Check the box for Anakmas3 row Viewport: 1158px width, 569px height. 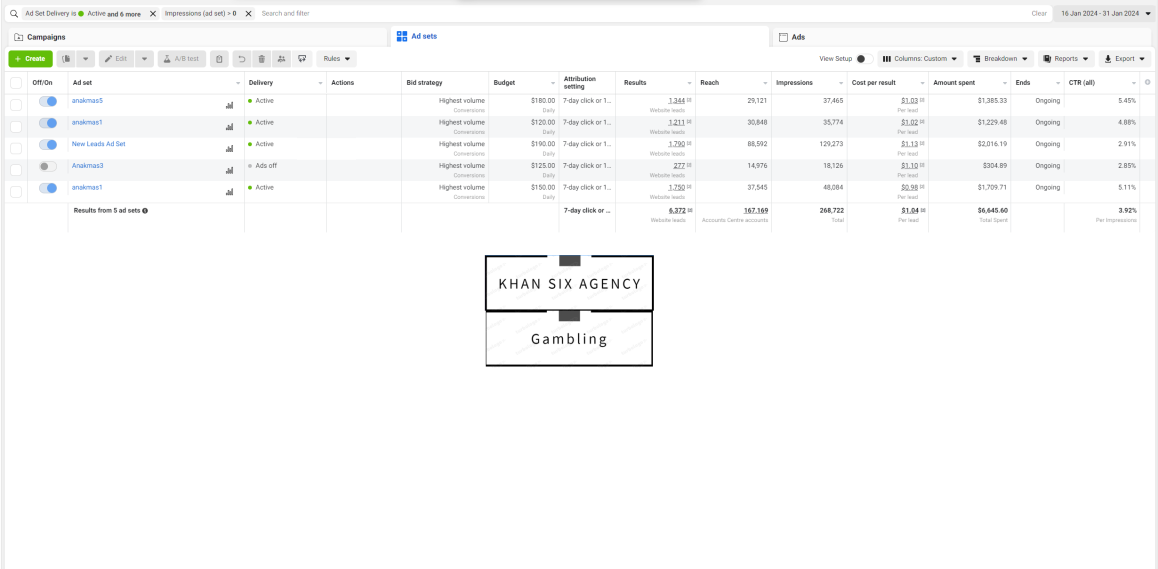pyautogui.click(x=16, y=170)
